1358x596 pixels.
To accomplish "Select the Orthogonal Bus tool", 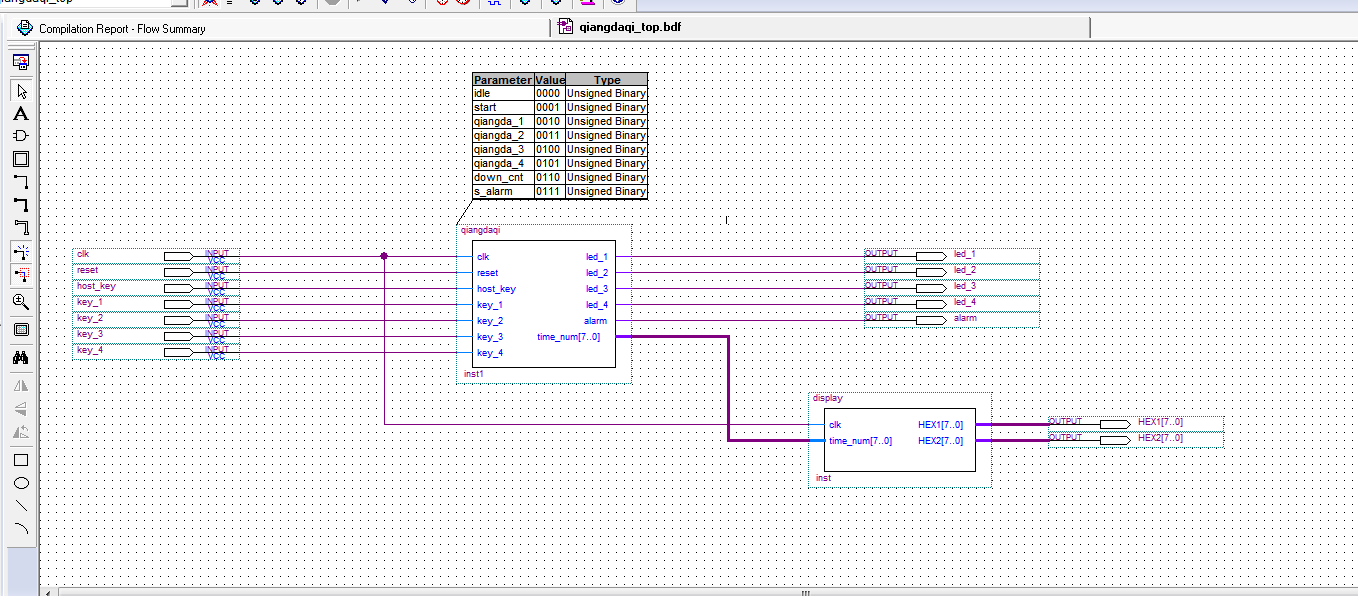I will coord(20,205).
